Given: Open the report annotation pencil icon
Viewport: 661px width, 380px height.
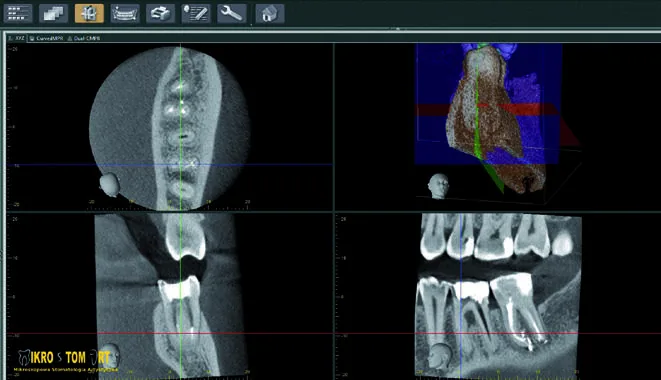Looking at the screenshot, I should 196,13.
